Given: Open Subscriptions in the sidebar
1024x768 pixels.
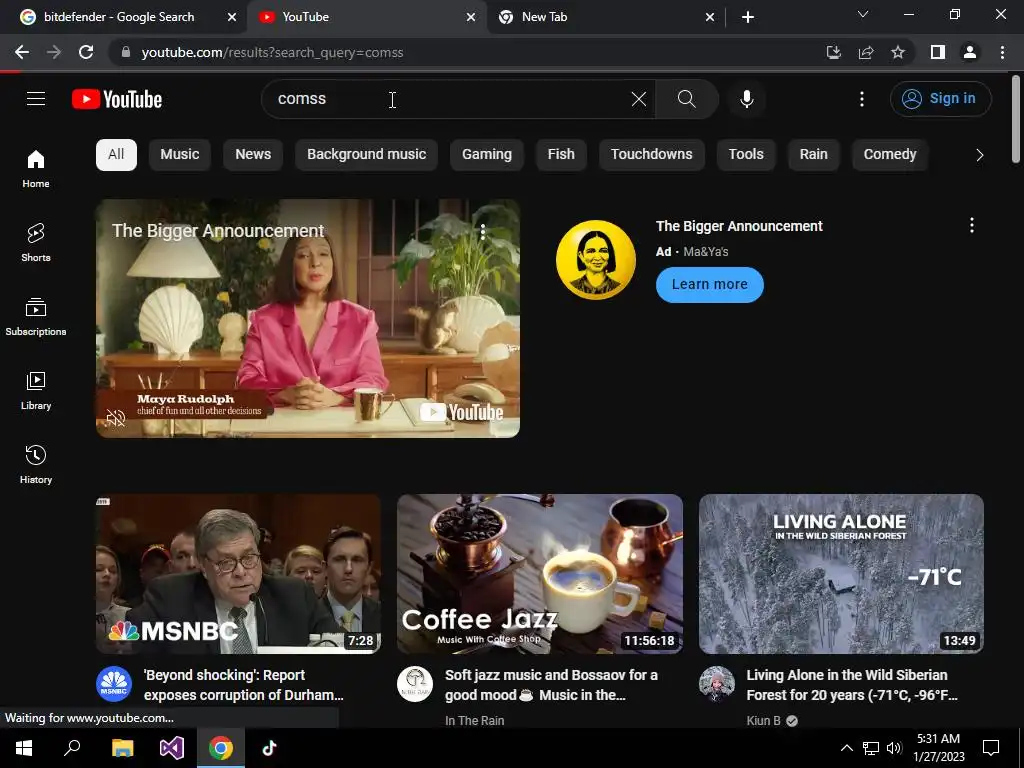Looking at the screenshot, I should (x=36, y=317).
